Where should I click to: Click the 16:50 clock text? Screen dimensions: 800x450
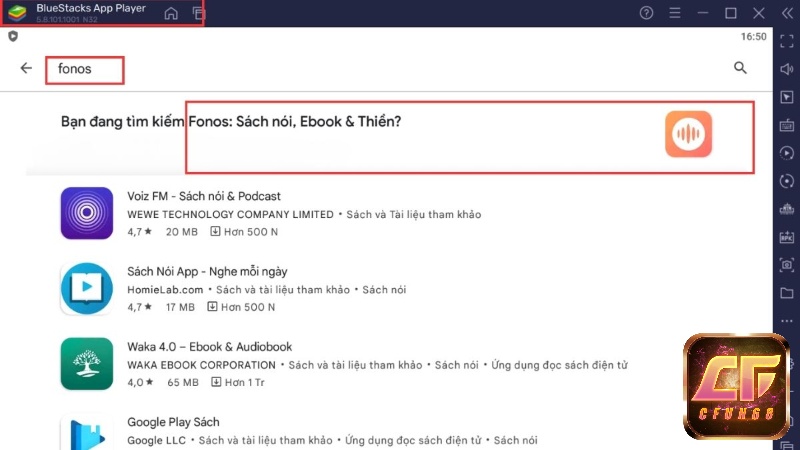coord(754,37)
